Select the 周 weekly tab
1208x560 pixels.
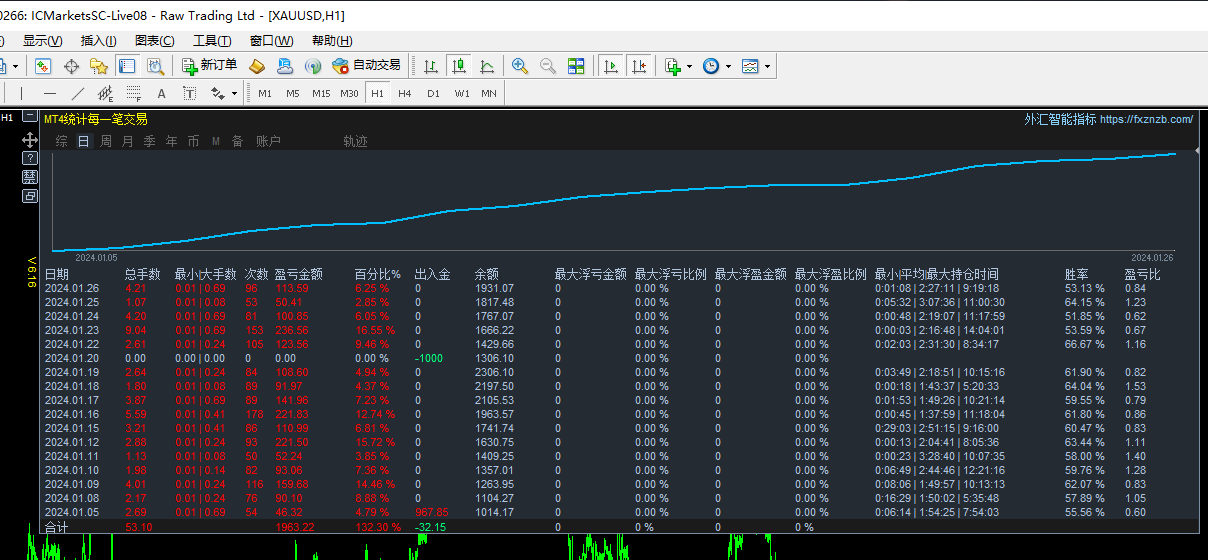click(106, 141)
